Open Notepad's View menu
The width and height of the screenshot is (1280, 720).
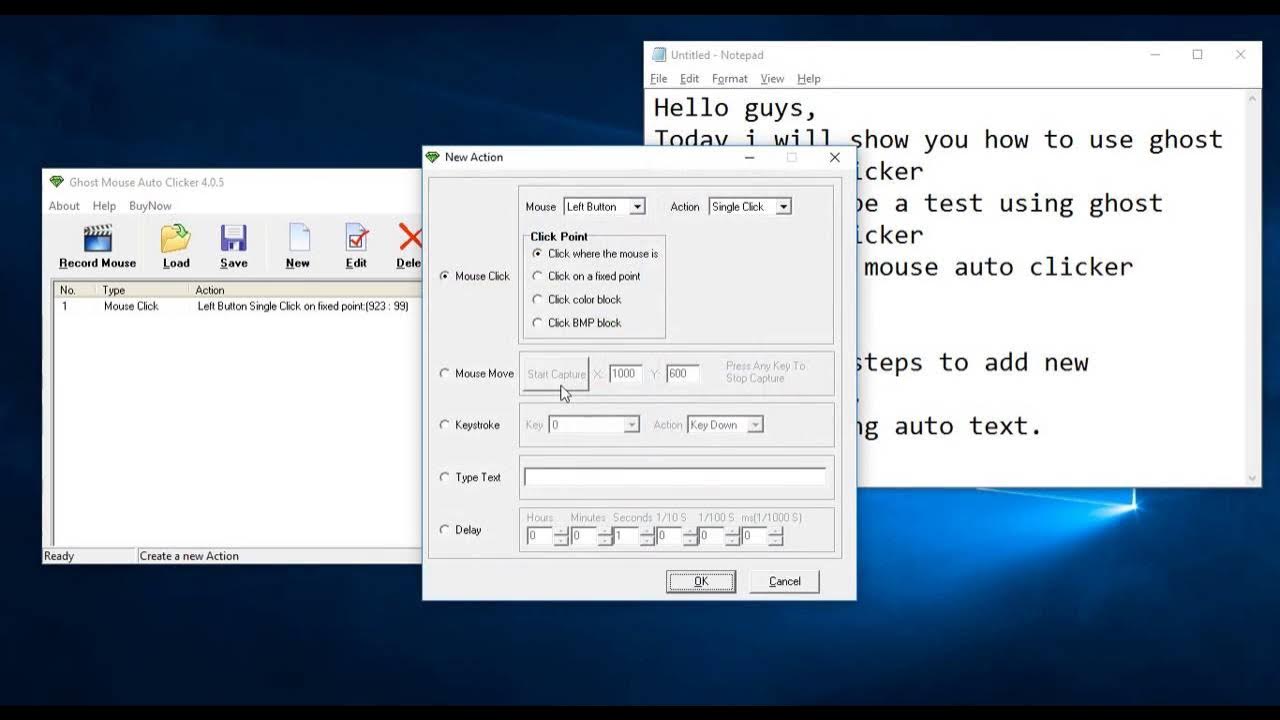click(x=772, y=79)
